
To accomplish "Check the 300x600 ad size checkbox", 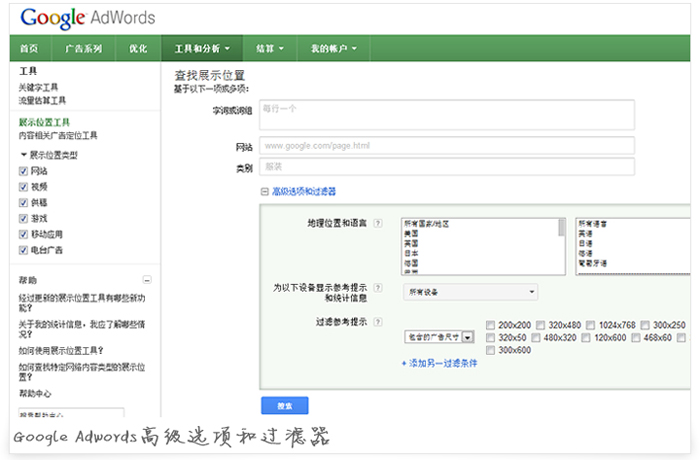I will [x=488, y=350].
